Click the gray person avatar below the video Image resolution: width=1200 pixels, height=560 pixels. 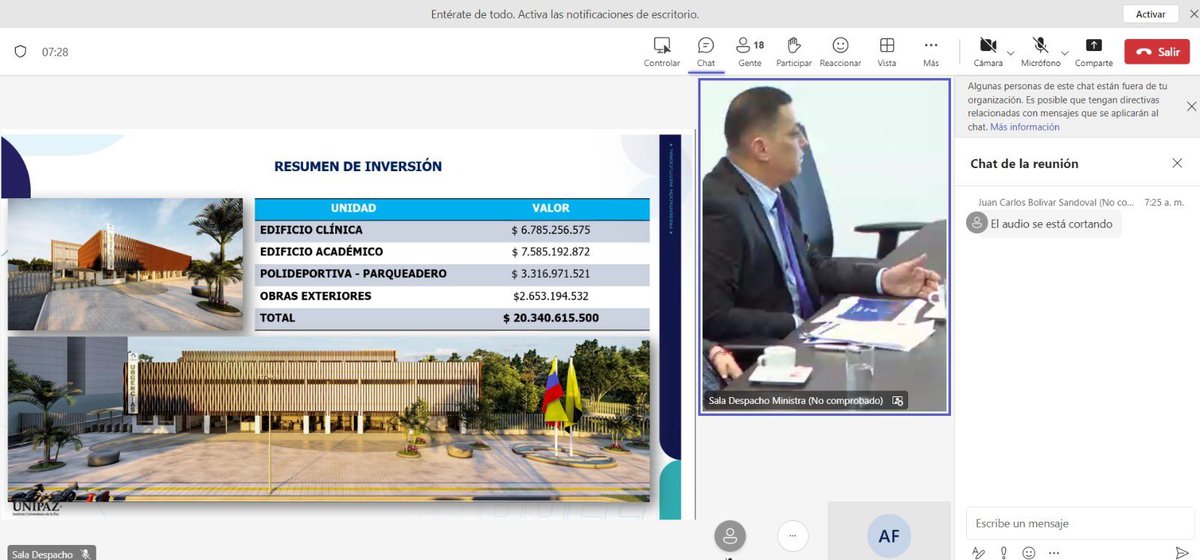point(730,536)
